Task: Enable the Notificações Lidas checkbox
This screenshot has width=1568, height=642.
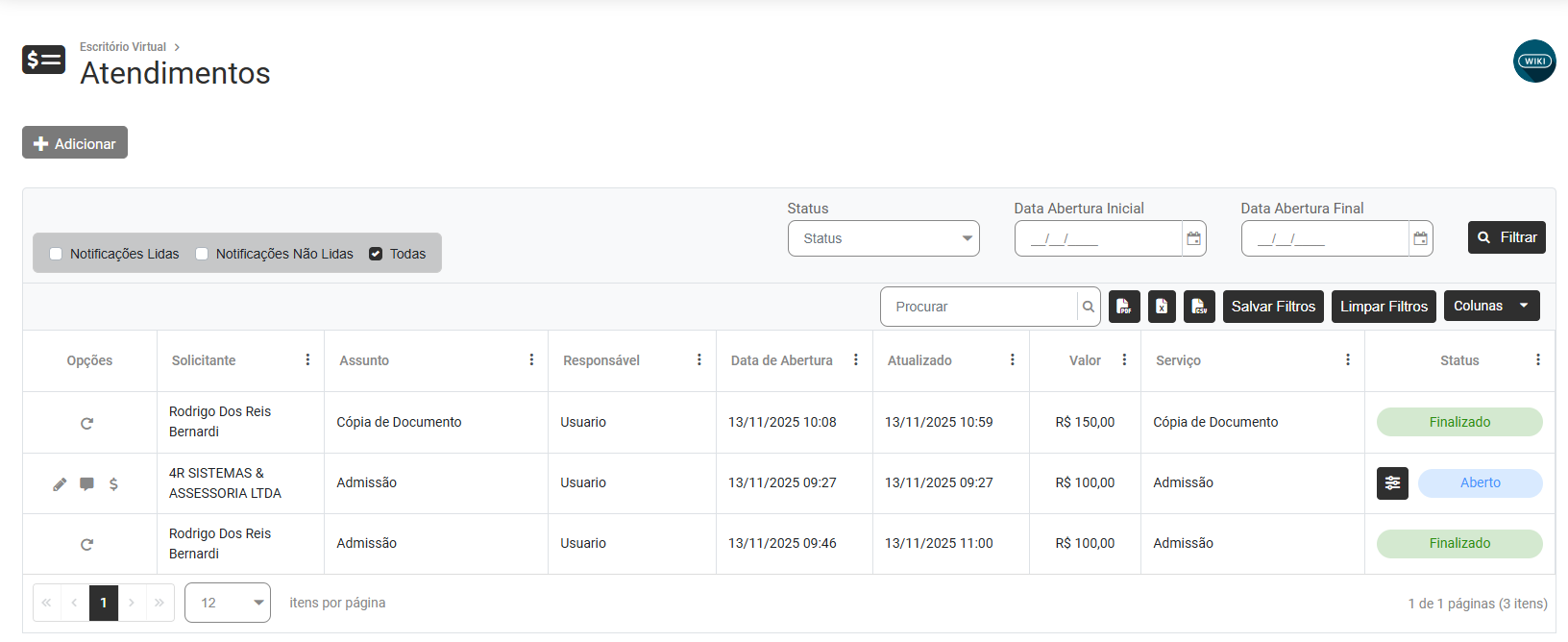Action: point(56,254)
